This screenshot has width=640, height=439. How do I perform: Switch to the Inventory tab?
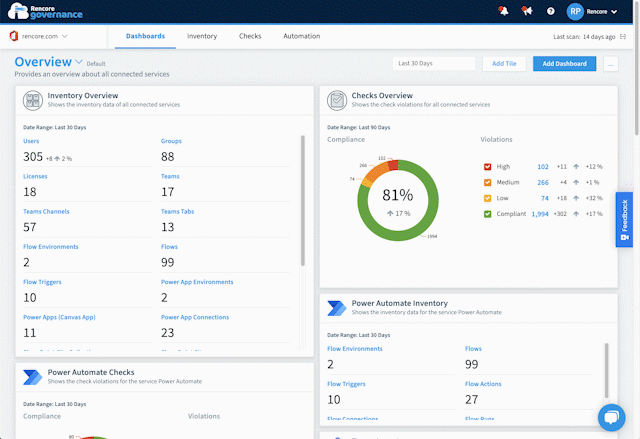click(202, 36)
